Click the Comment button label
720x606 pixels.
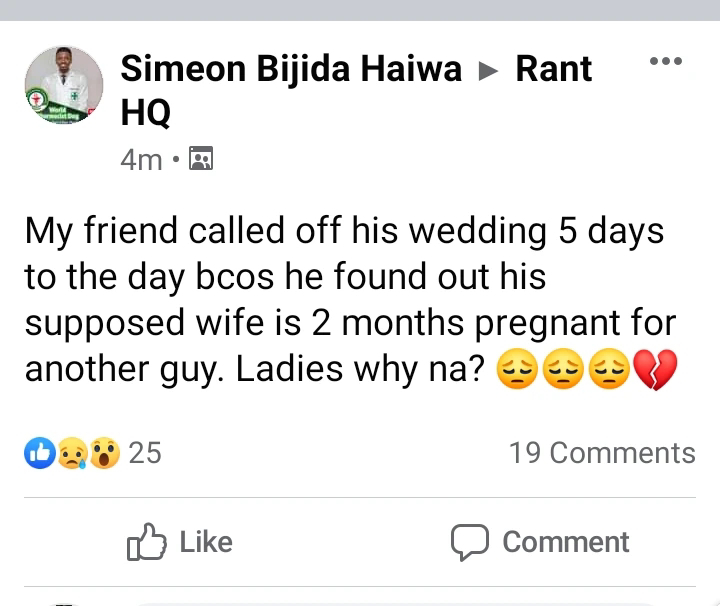(566, 542)
